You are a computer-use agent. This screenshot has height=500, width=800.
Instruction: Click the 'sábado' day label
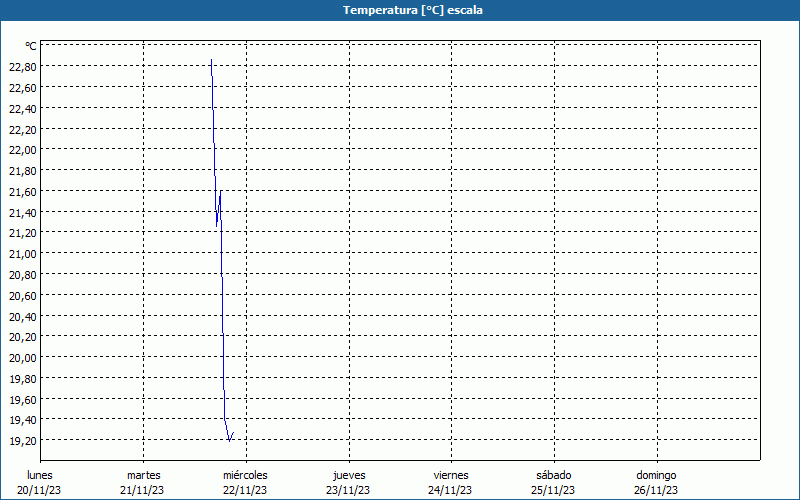pos(554,475)
